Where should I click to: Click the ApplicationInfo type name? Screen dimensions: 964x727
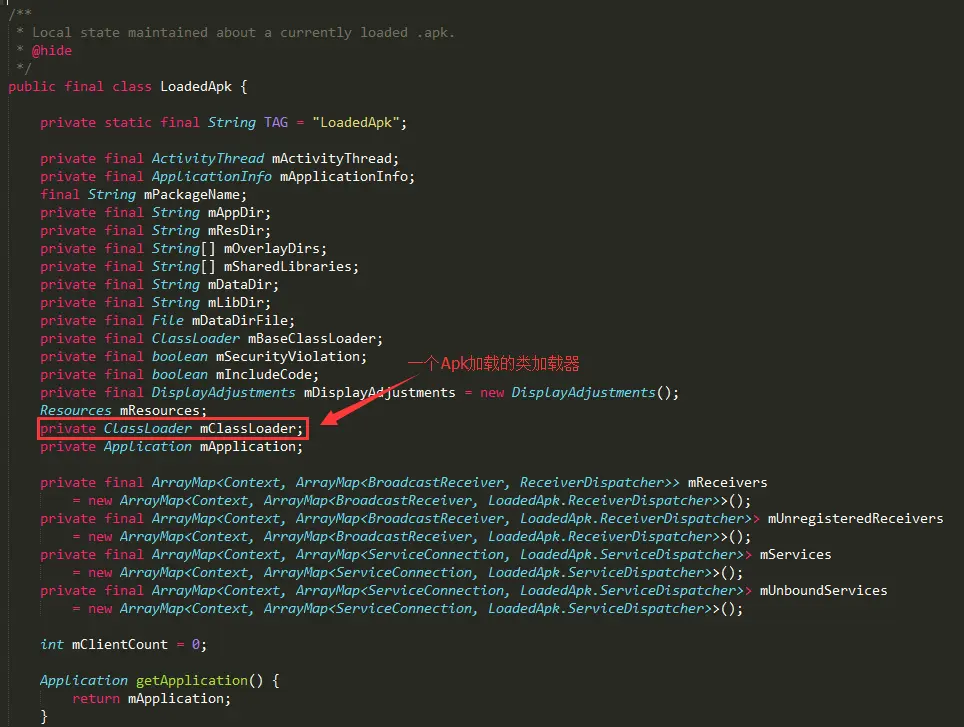(x=211, y=176)
